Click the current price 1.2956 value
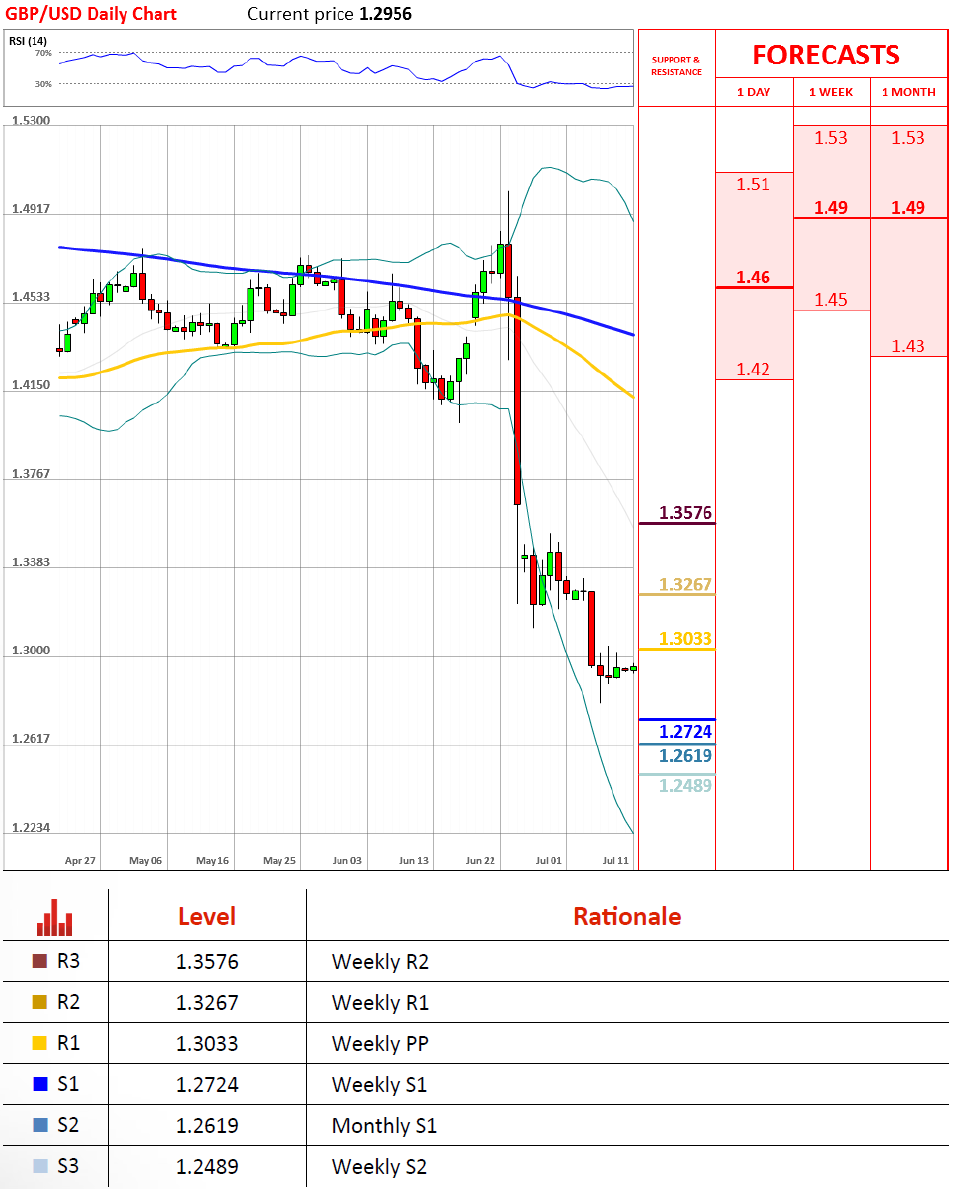Viewport: 960px width, 1189px height. pyautogui.click(x=385, y=14)
